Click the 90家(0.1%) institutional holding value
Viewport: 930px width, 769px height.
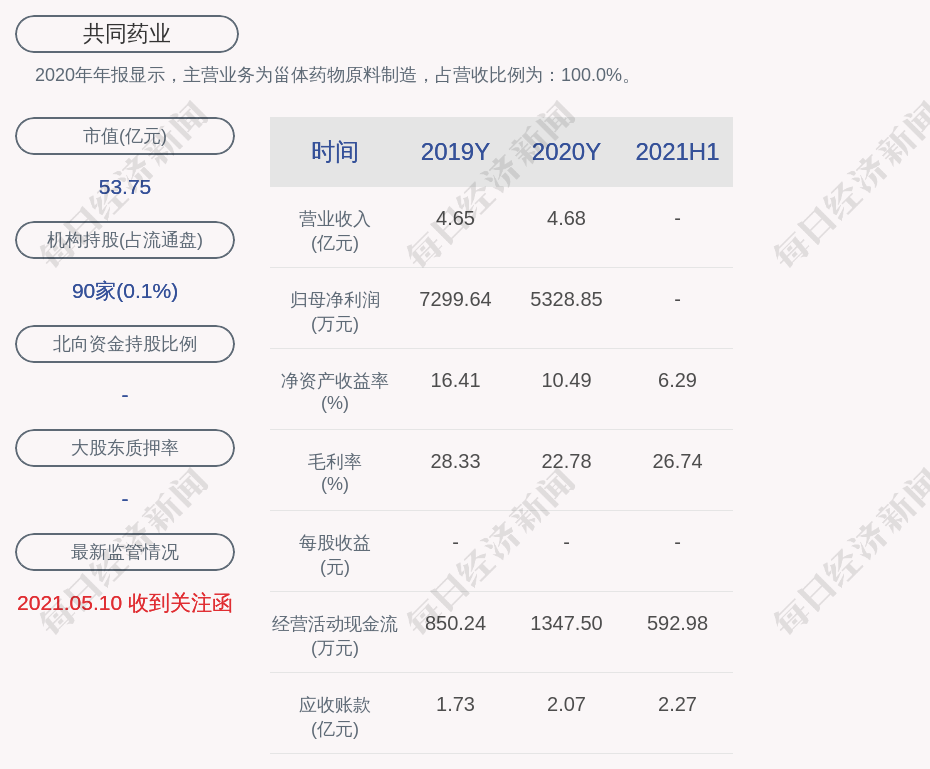coord(125,291)
